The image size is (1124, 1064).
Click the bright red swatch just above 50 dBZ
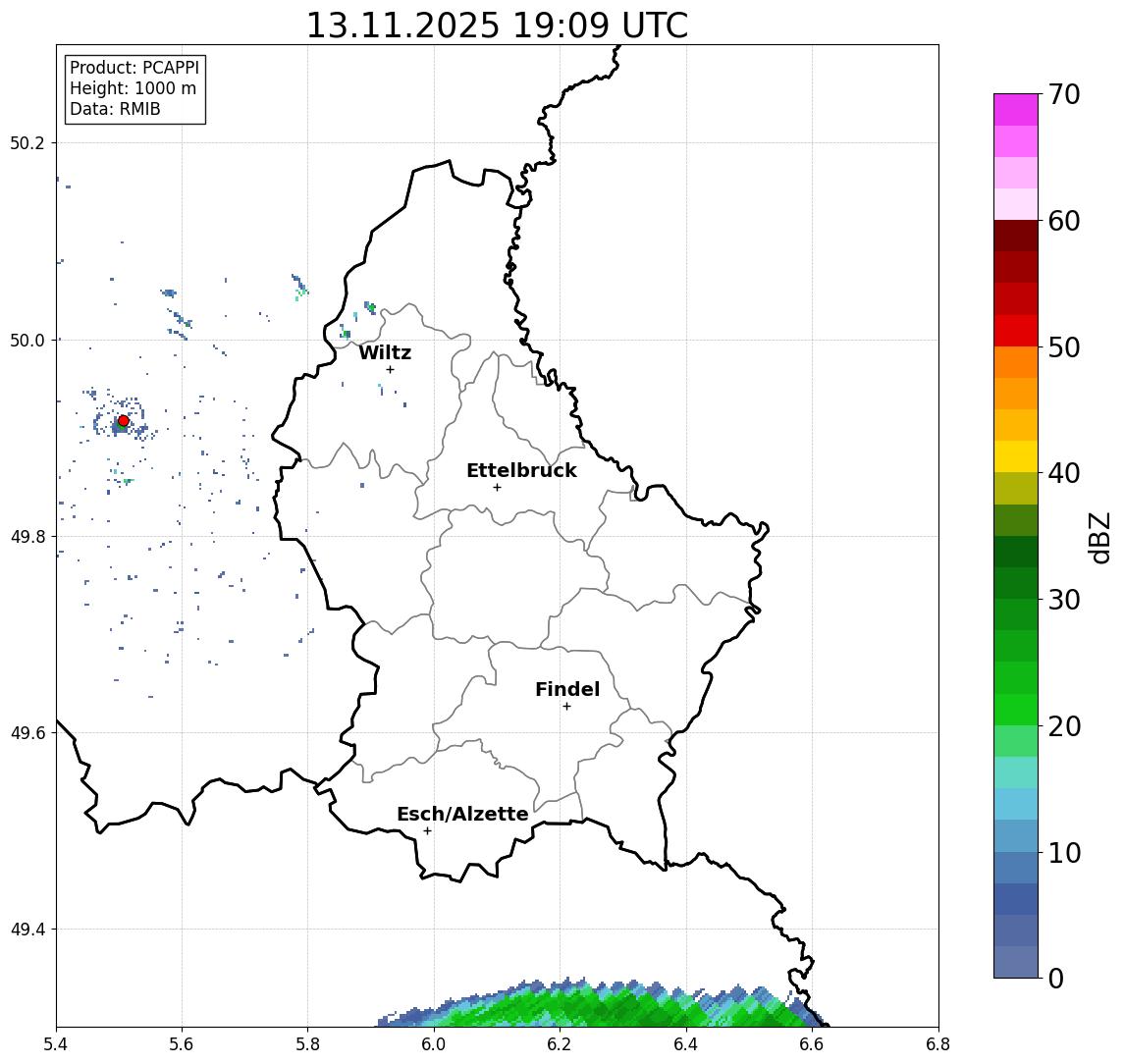click(x=1016, y=331)
